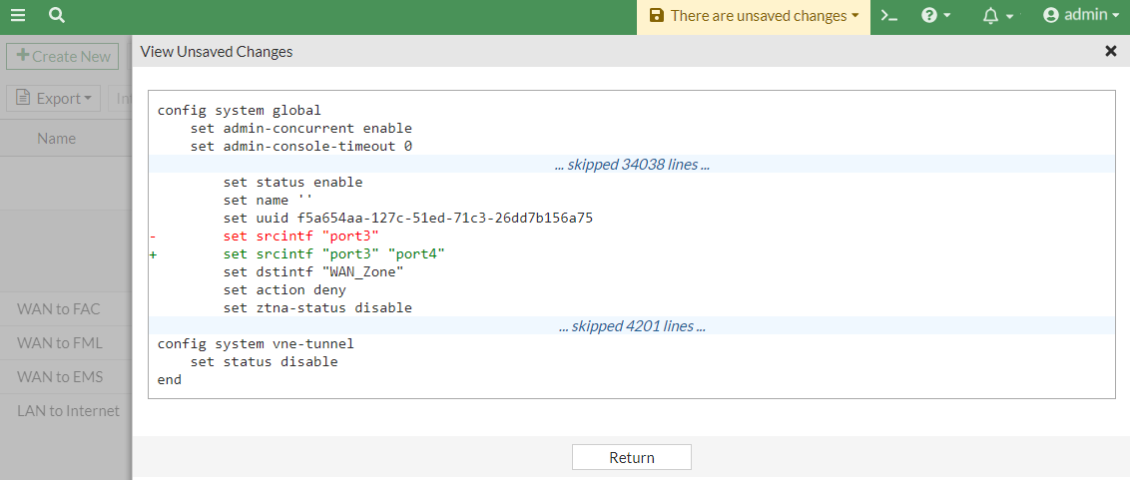Open the admin user menu
Viewport: 1130px width, 480px height.
click(x=1080, y=16)
